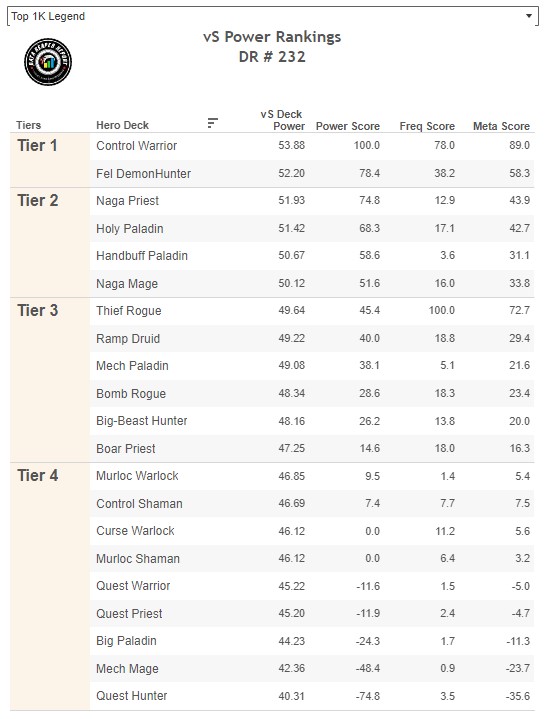Click the vS Data Reaper Report logo
This screenshot has height=719, width=550.
pyautogui.click(x=48, y=62)
